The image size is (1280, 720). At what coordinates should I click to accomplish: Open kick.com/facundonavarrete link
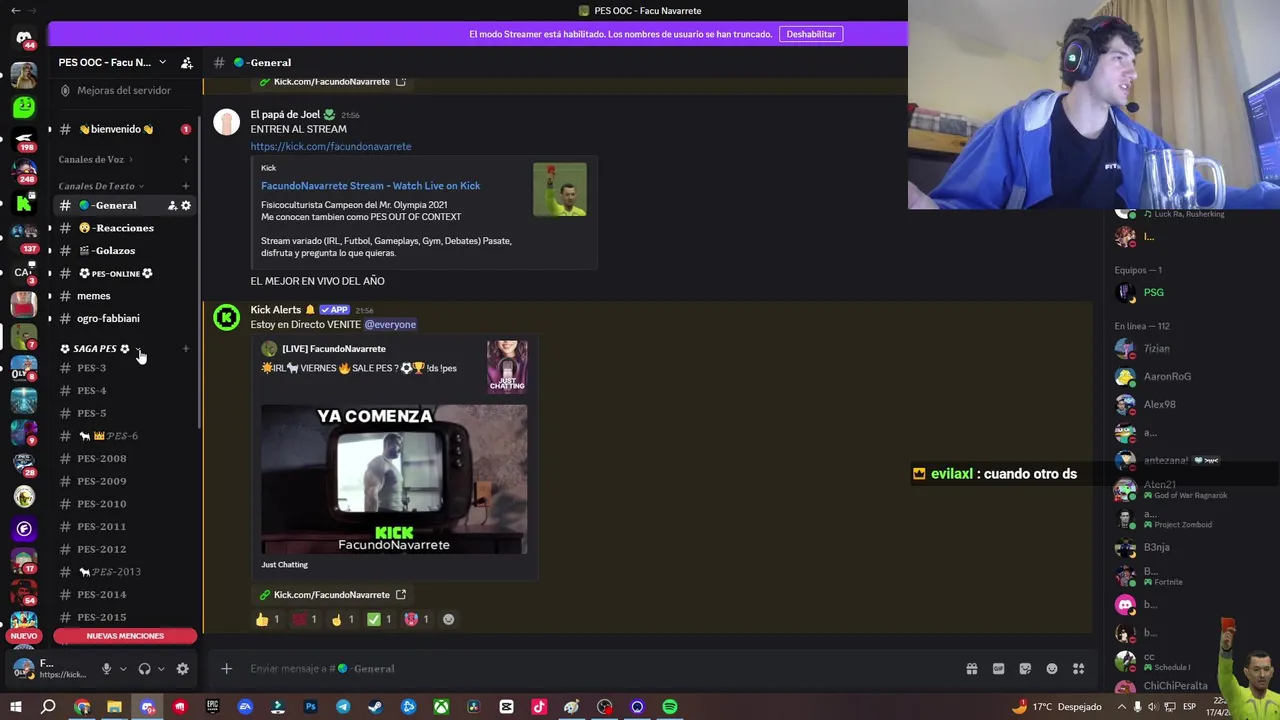coord(331,147)
